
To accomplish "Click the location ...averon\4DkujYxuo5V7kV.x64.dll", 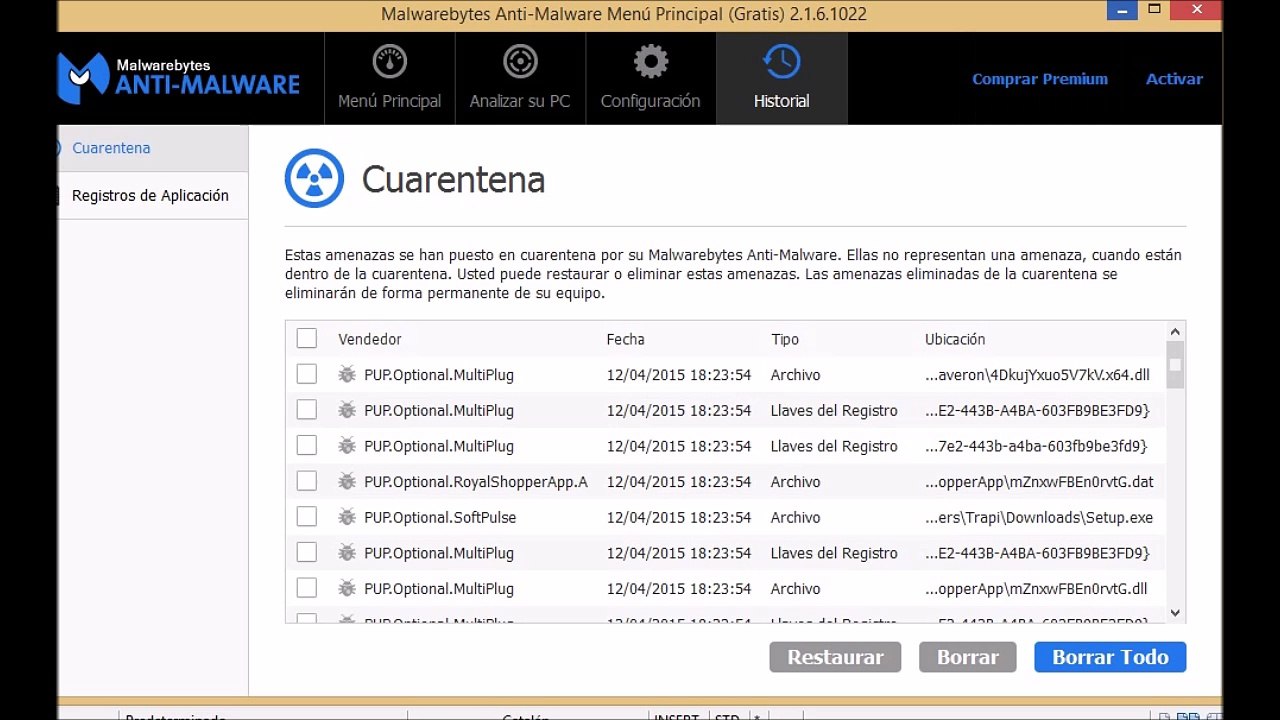I will coord(1037,375).
